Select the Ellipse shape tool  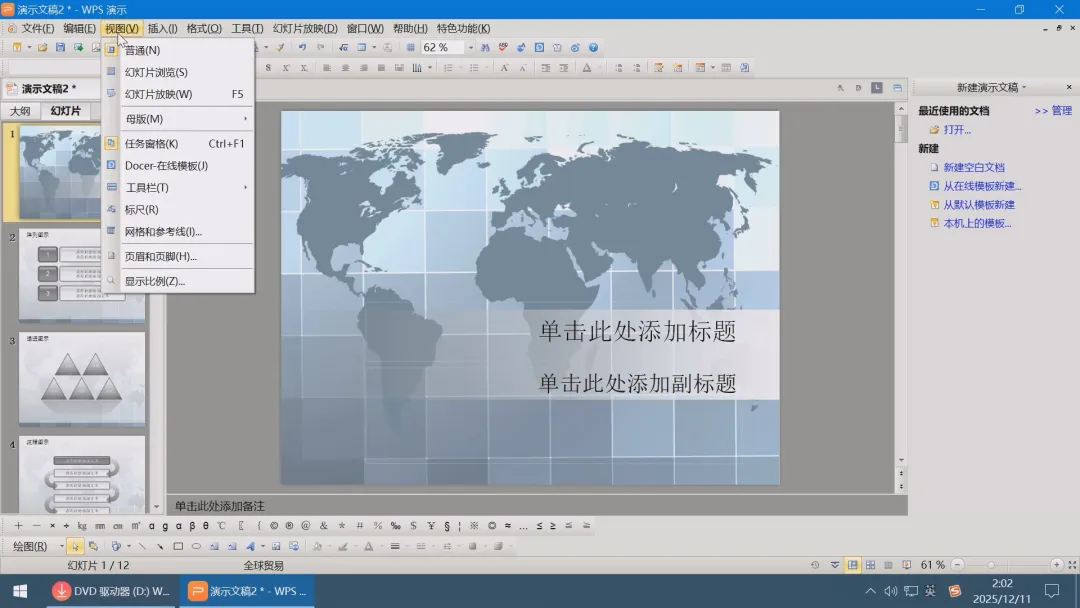[x=196, y=546]
